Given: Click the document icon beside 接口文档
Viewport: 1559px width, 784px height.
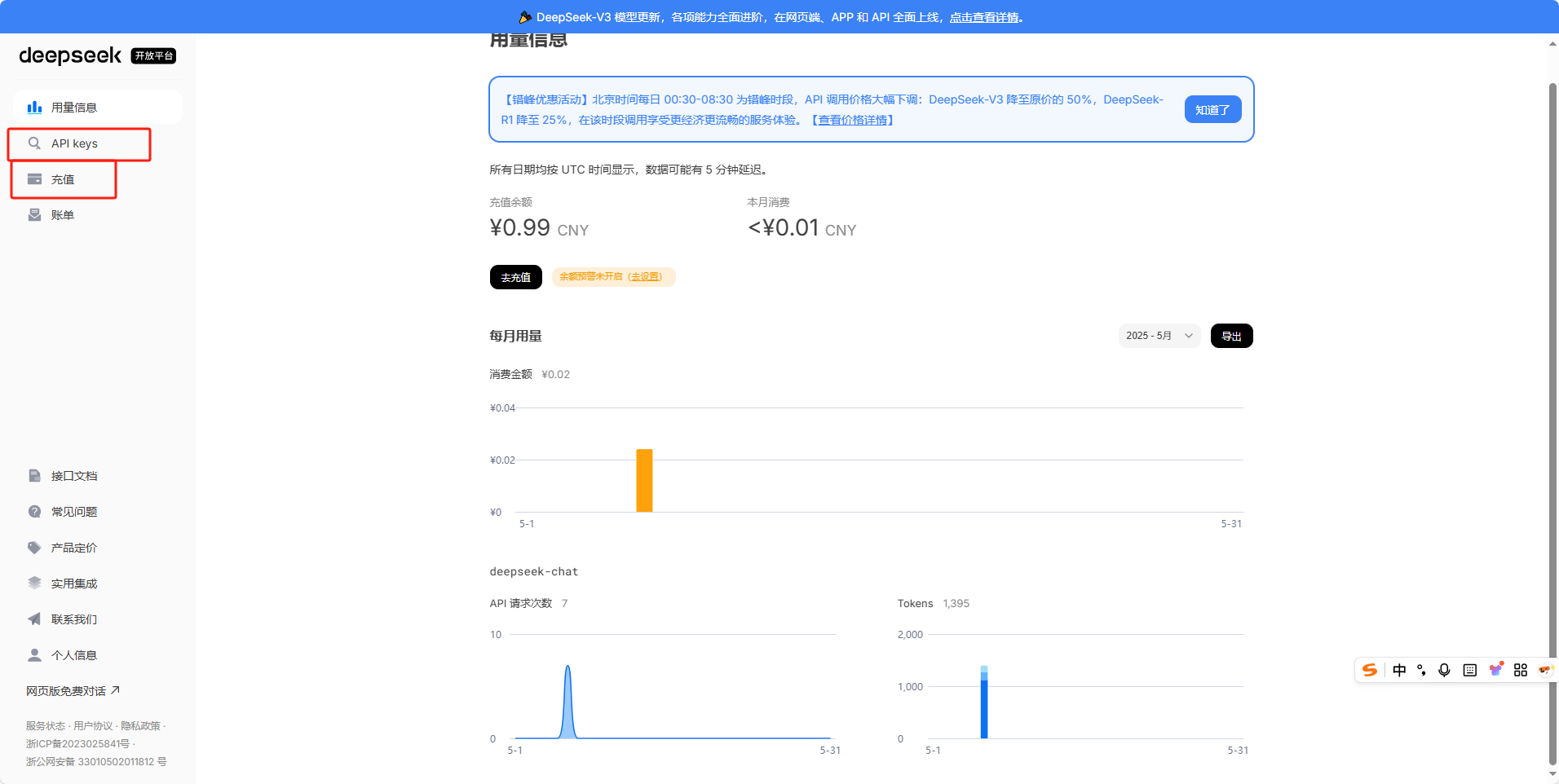Looking at the screenshot, I should tap(34, 476).
